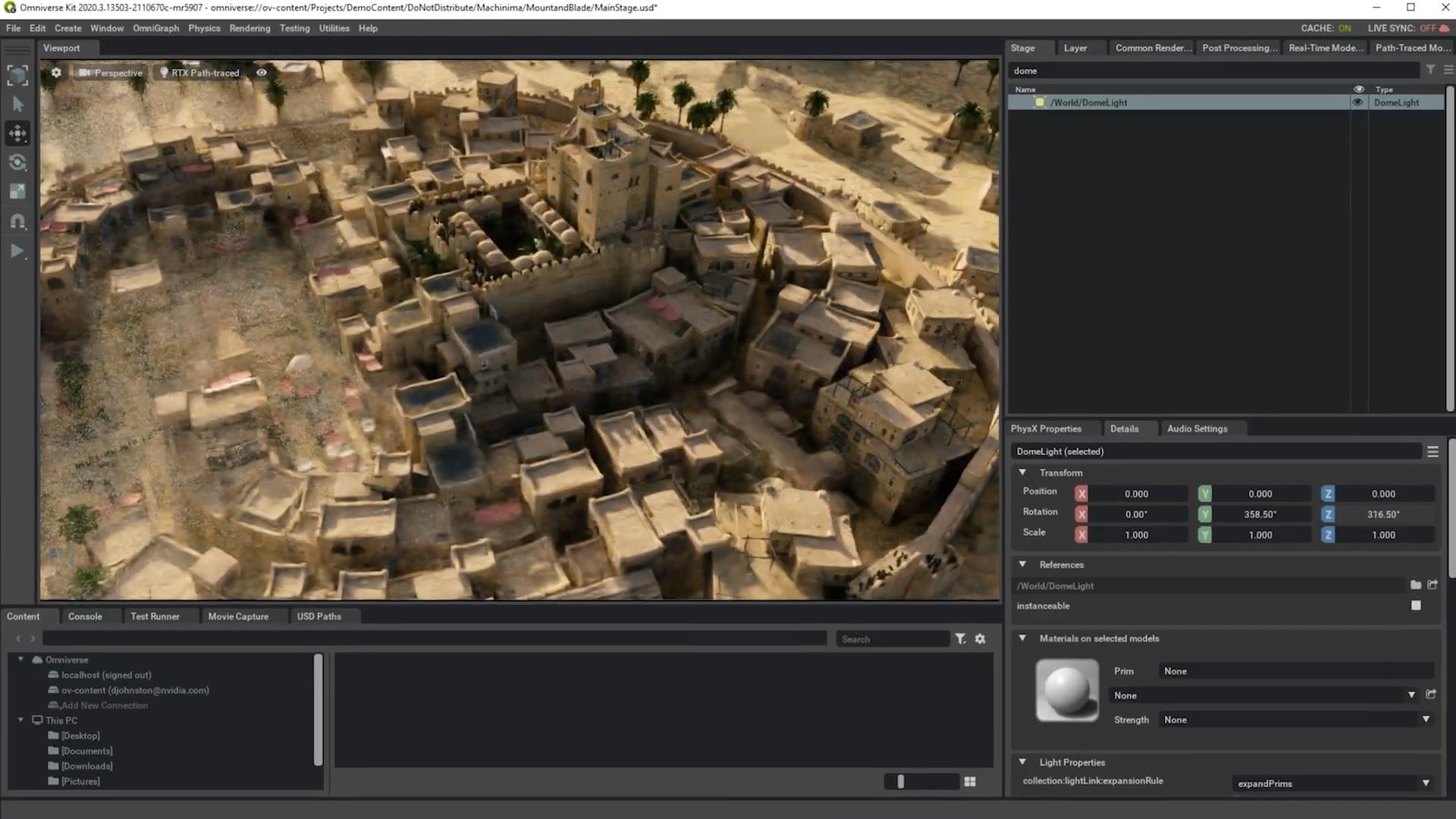This screenshot has width=1456, height=819.
Task: Click the Stage filter funnel icon
Action: coord(1430,70)
